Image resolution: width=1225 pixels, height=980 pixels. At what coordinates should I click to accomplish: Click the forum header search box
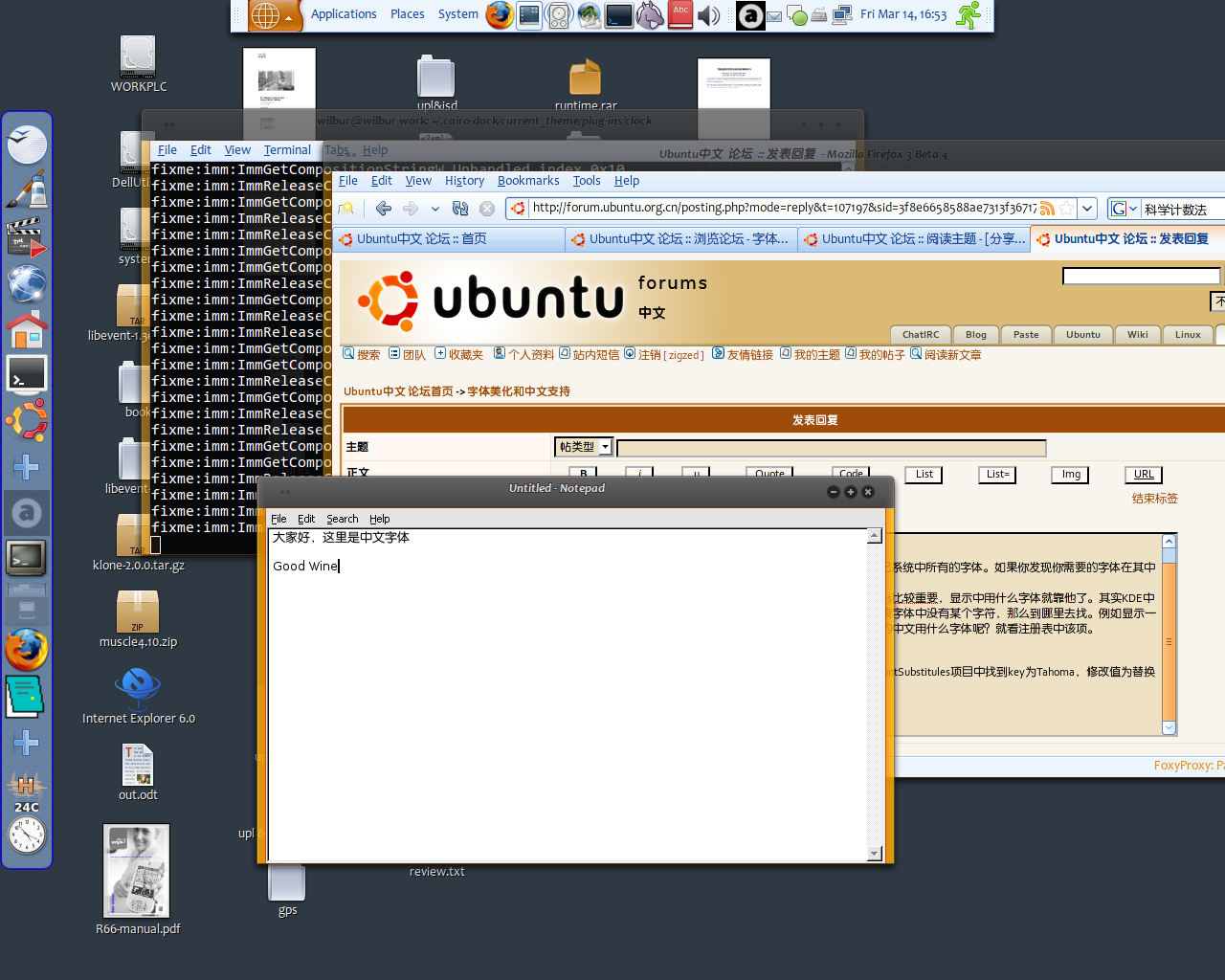[x=1141, y=277]
